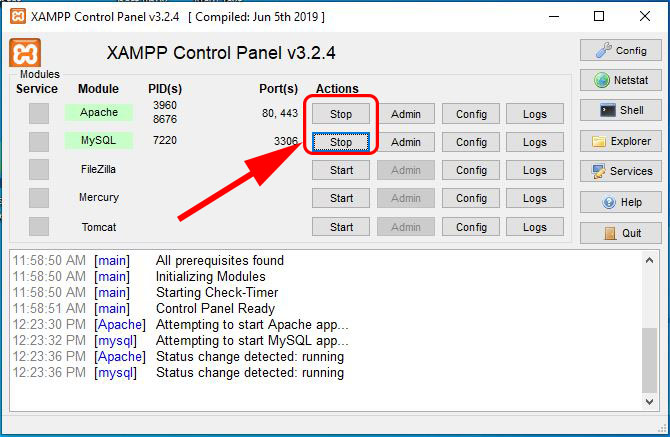Image resolution: width=670 pixels, height=437 pixels.
Task: Stop the Apache module
Action: (341, 114)
